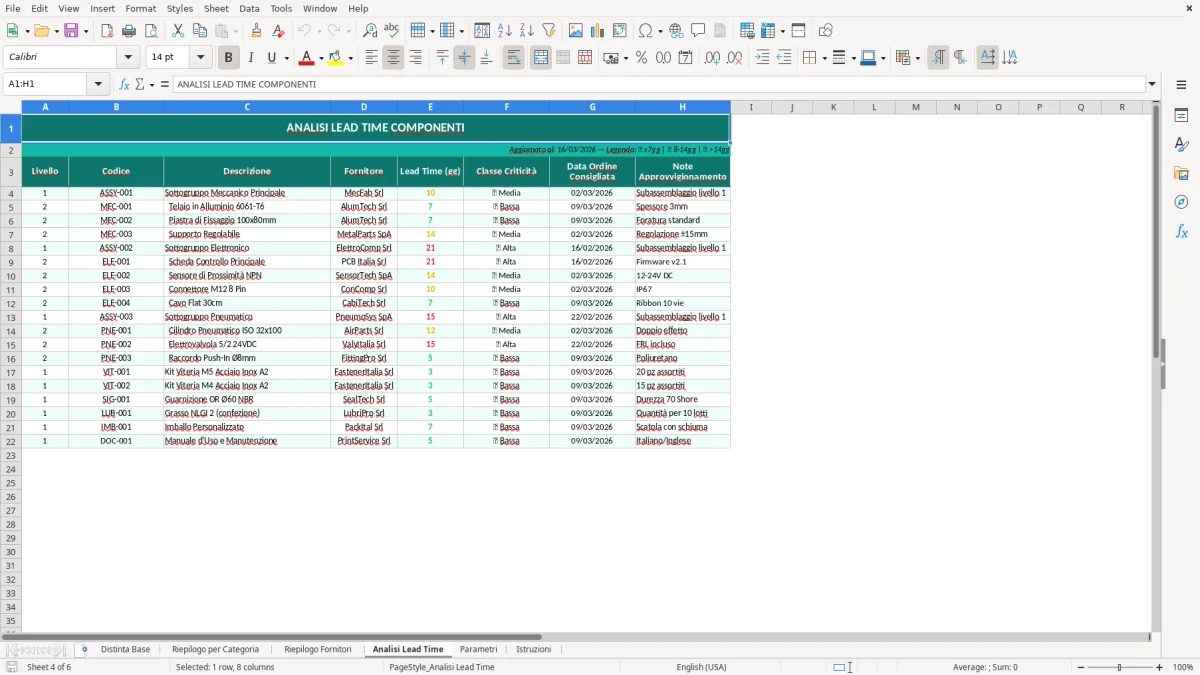Open the Select Function dropdown arrow

tap(151, 85)
